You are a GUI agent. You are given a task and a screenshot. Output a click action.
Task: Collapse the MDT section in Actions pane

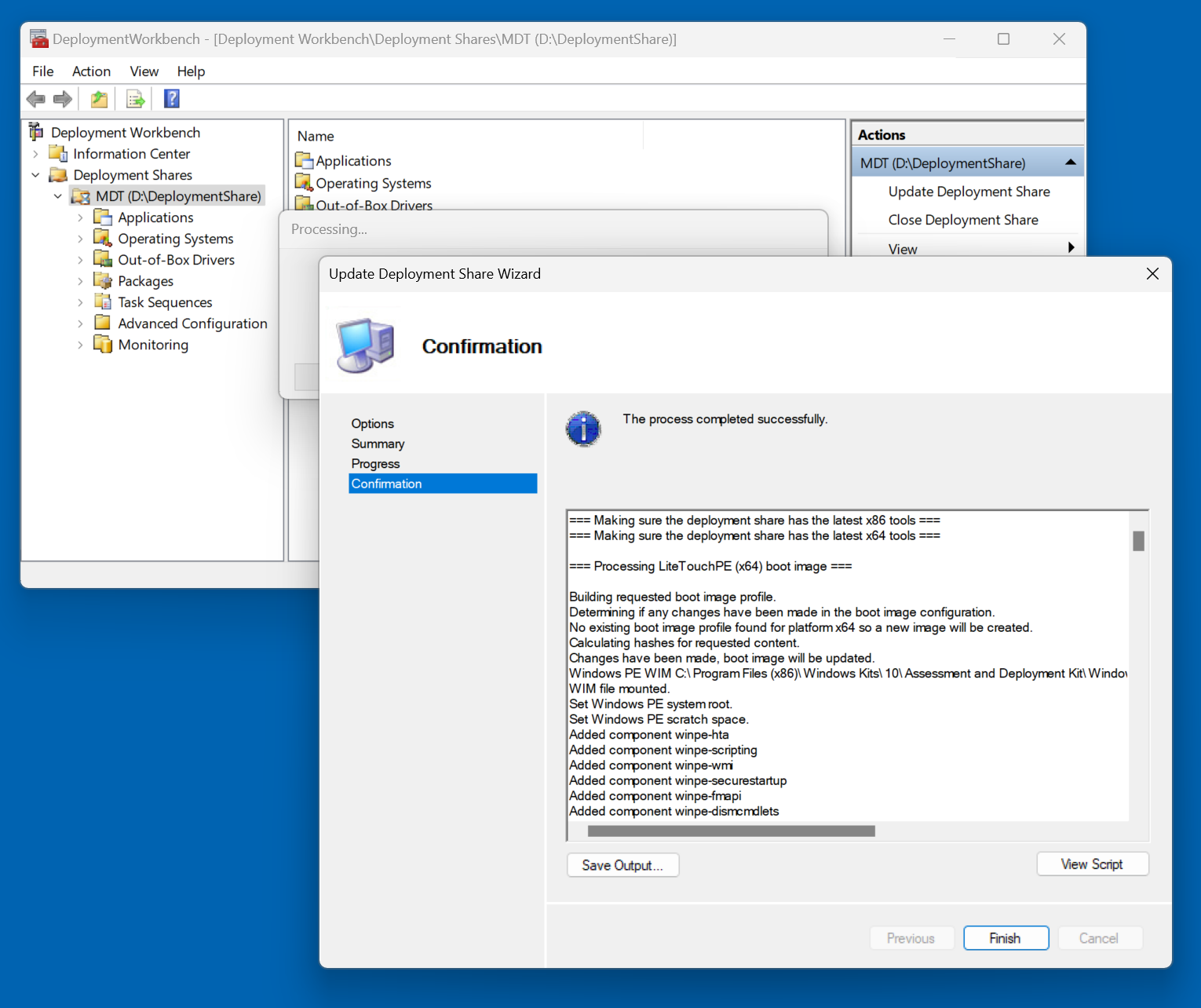1070,163
